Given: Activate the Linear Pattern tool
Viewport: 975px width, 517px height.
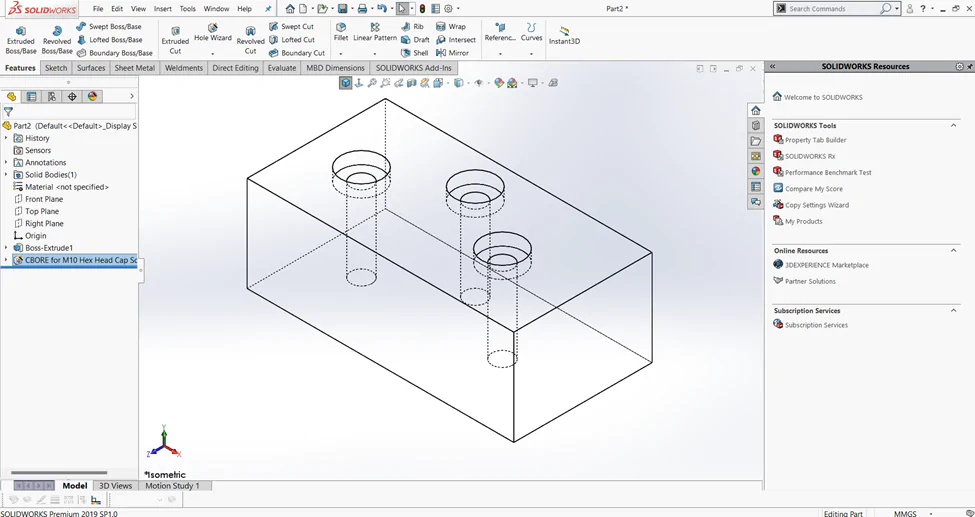Looking at the screenshot, I should click(x=375, y=33).
